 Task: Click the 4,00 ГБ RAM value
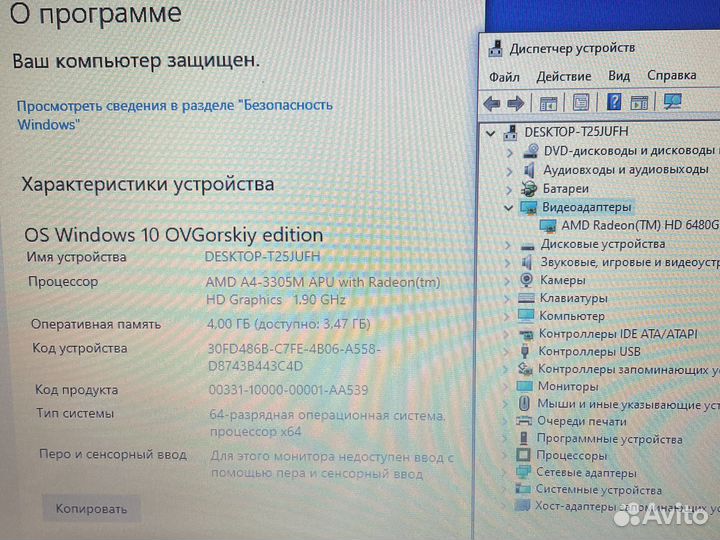288,324
